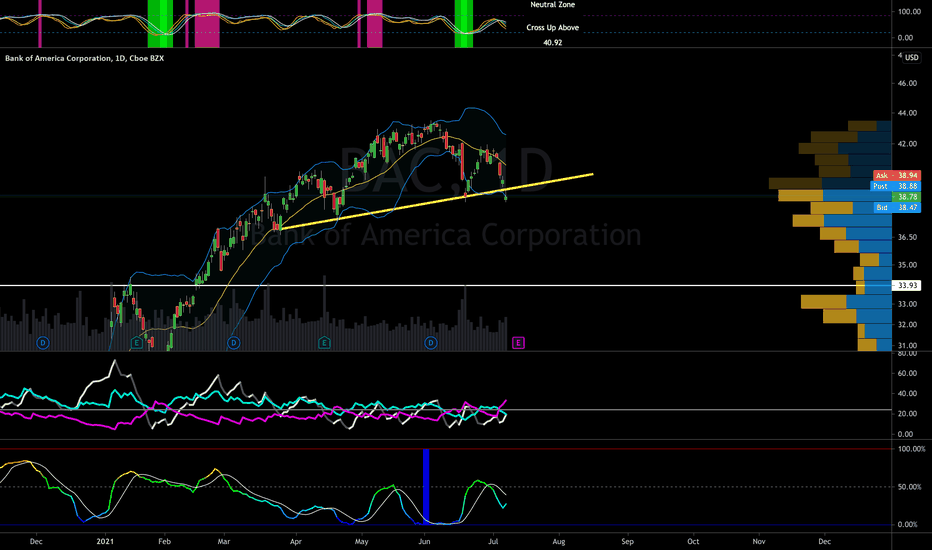932x550 pixels.
Task: Click the 44.00 price axis label
Action: pyautogui.click(x=907, y=113)
